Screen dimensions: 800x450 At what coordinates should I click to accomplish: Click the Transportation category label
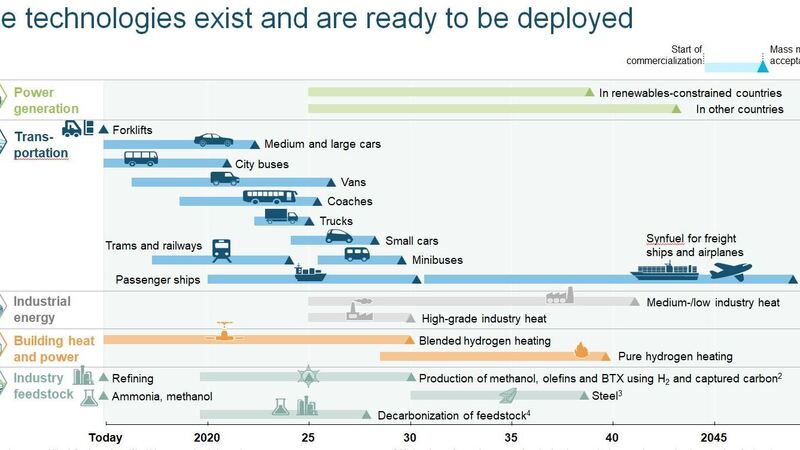[41, 145]
